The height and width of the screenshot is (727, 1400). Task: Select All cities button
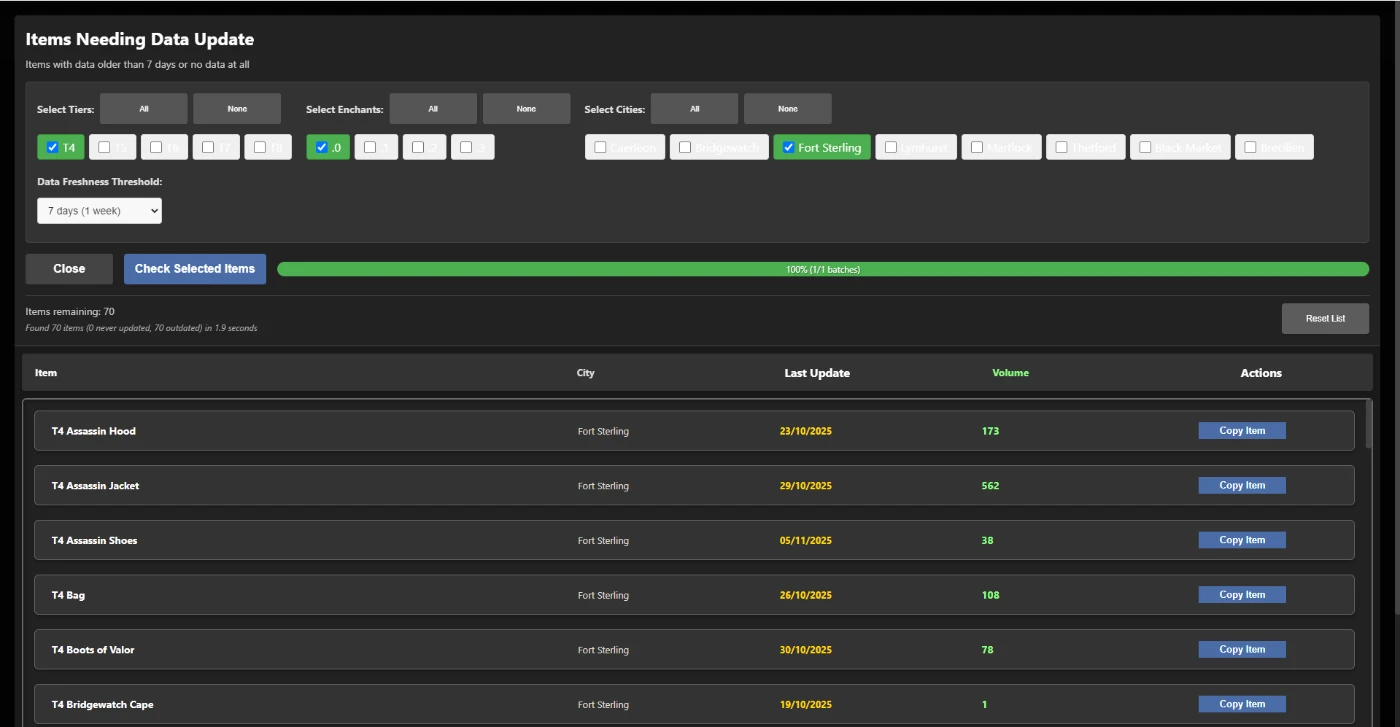pos(694,109)
